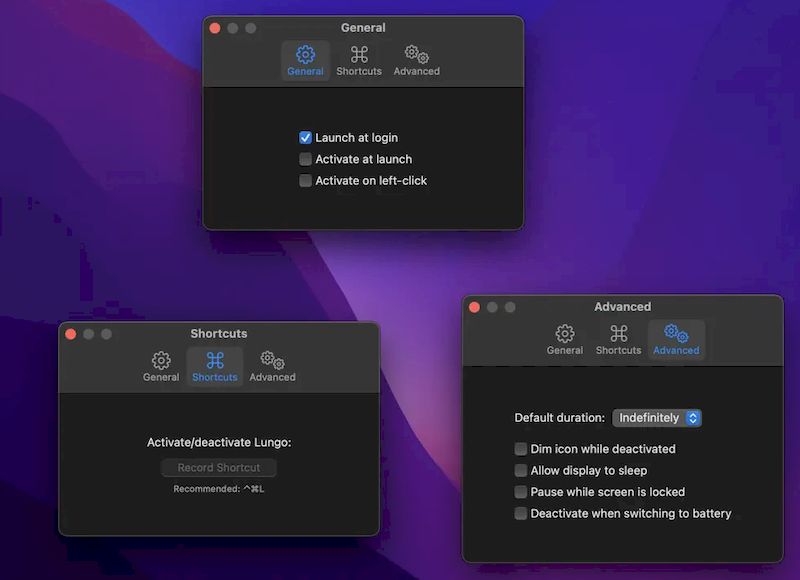Image resolution: width=800 pixels, height=580 pixels.
Task: Open the Shortcuts tab in the General window
Action: 359,61
